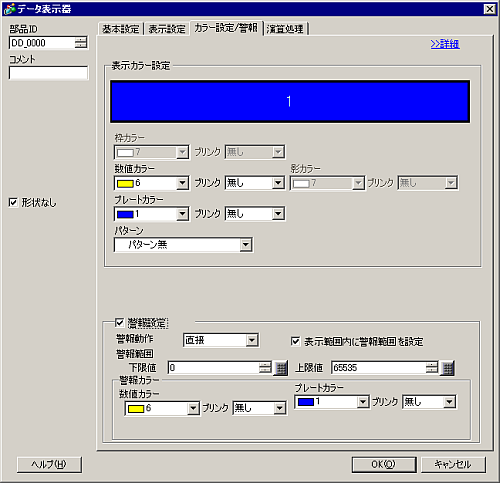
Task: Toggle 表示範囲内に警報範囲を設定 checkbox
Action: coord(295,341)
